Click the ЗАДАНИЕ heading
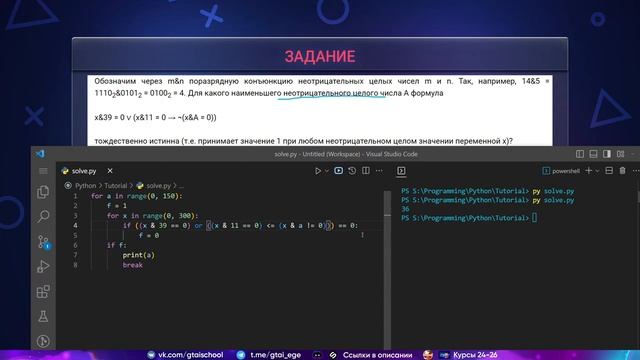 [x=320, y=56]
